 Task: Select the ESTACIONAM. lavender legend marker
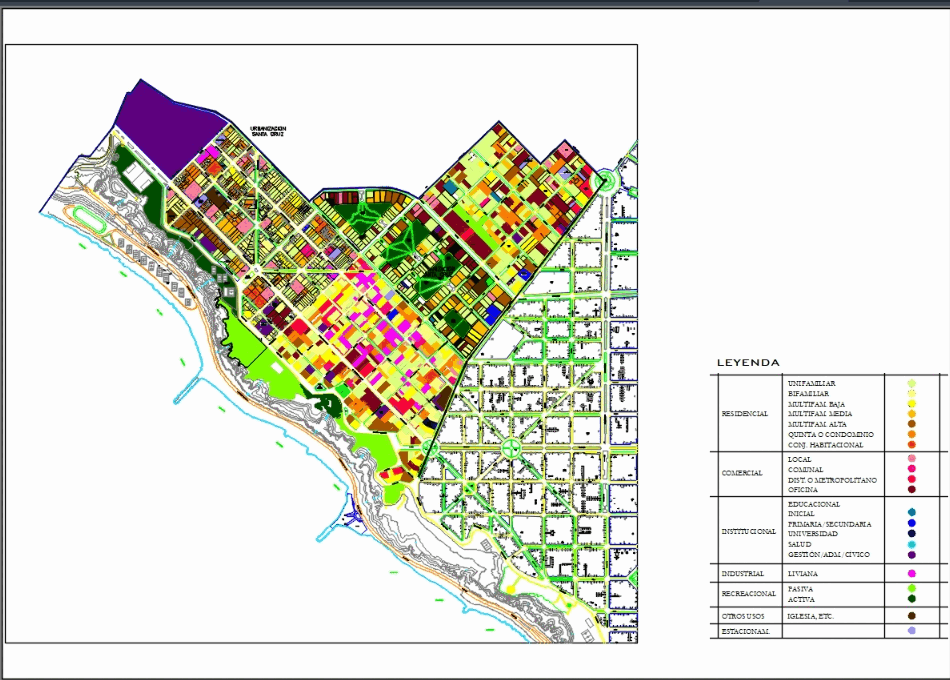(x=911, y=629)
